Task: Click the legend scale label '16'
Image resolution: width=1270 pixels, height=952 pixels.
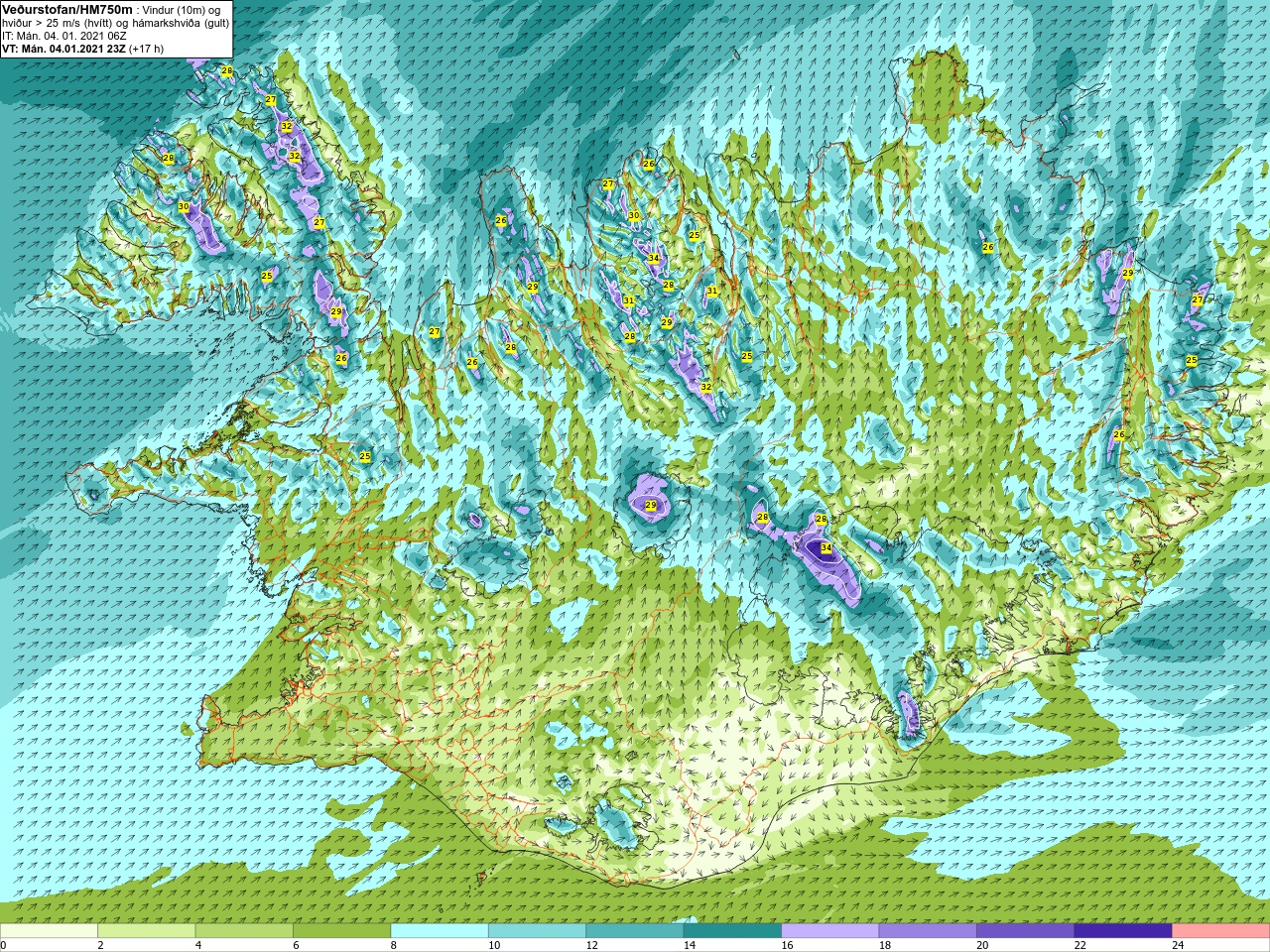Action: 788,945
